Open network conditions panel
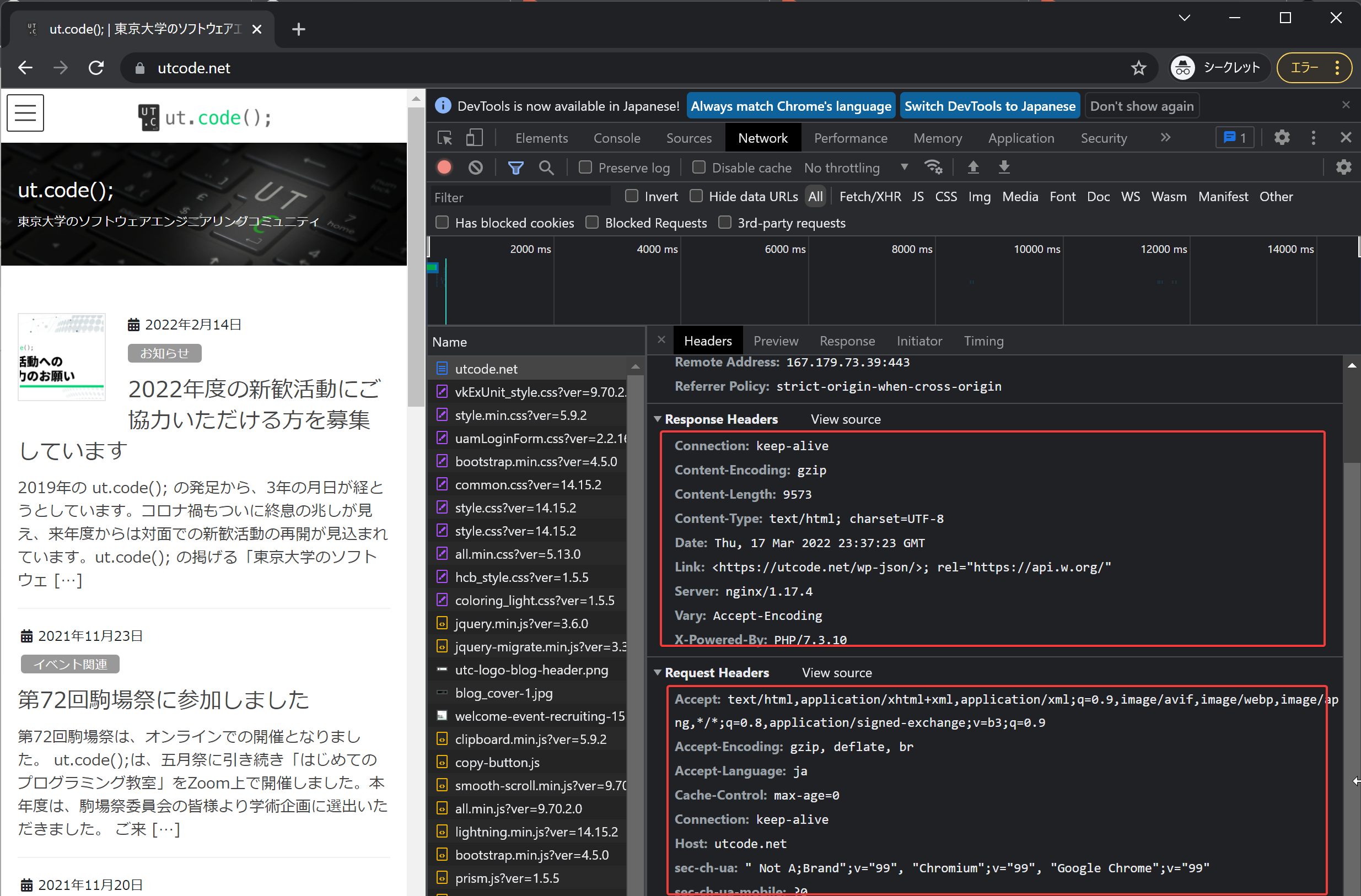 point(933,166)
